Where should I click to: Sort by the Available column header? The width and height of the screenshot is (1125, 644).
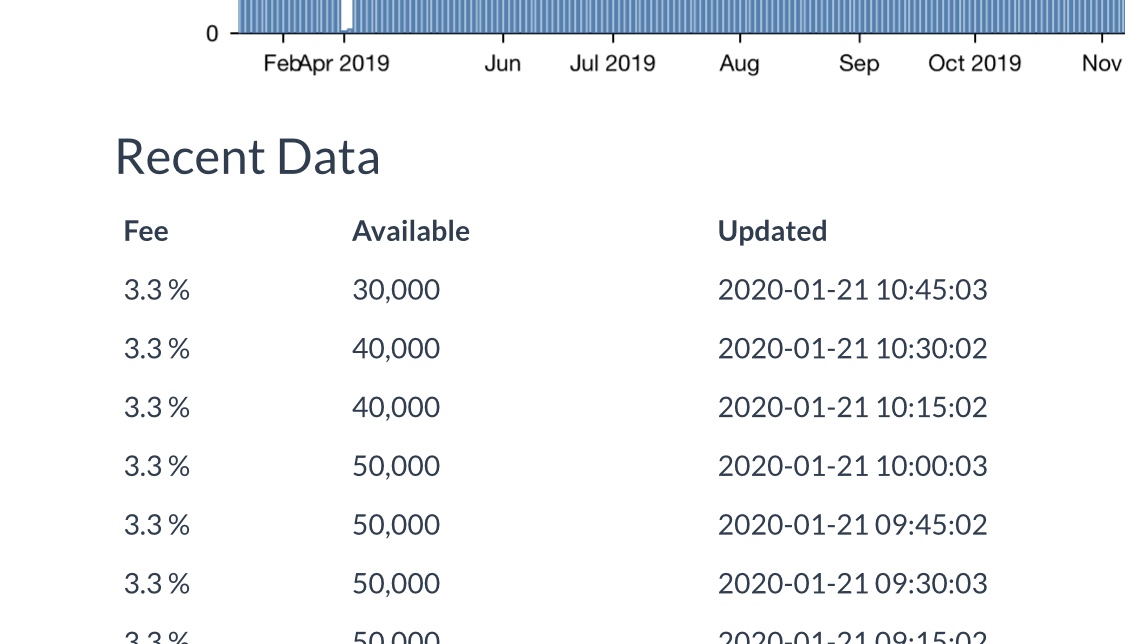[411, 231]
